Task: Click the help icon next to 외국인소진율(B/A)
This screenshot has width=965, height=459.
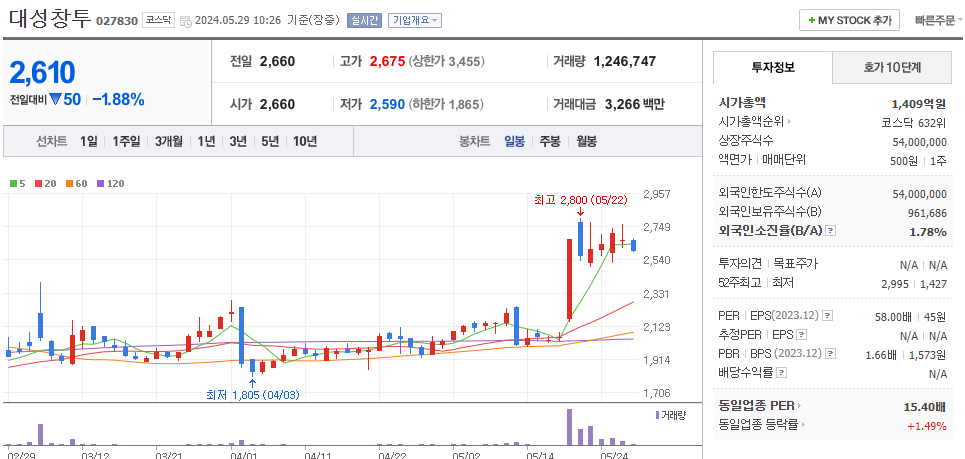Action: click(831, 231)
